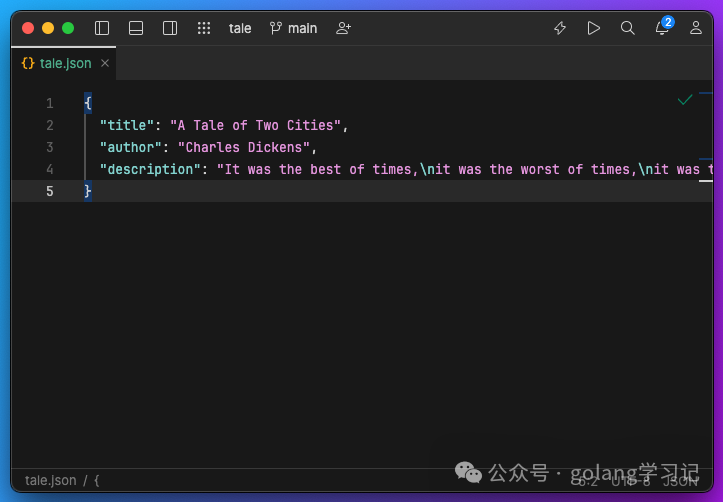Screen dimensions: 723x502
Task: Click the "description" key
Action: click(x=150, y=170)
